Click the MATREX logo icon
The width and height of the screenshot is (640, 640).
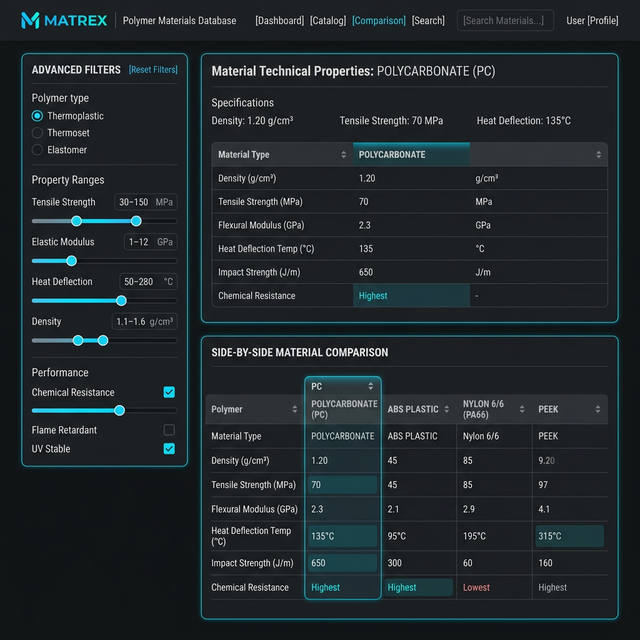click(30, 20)
